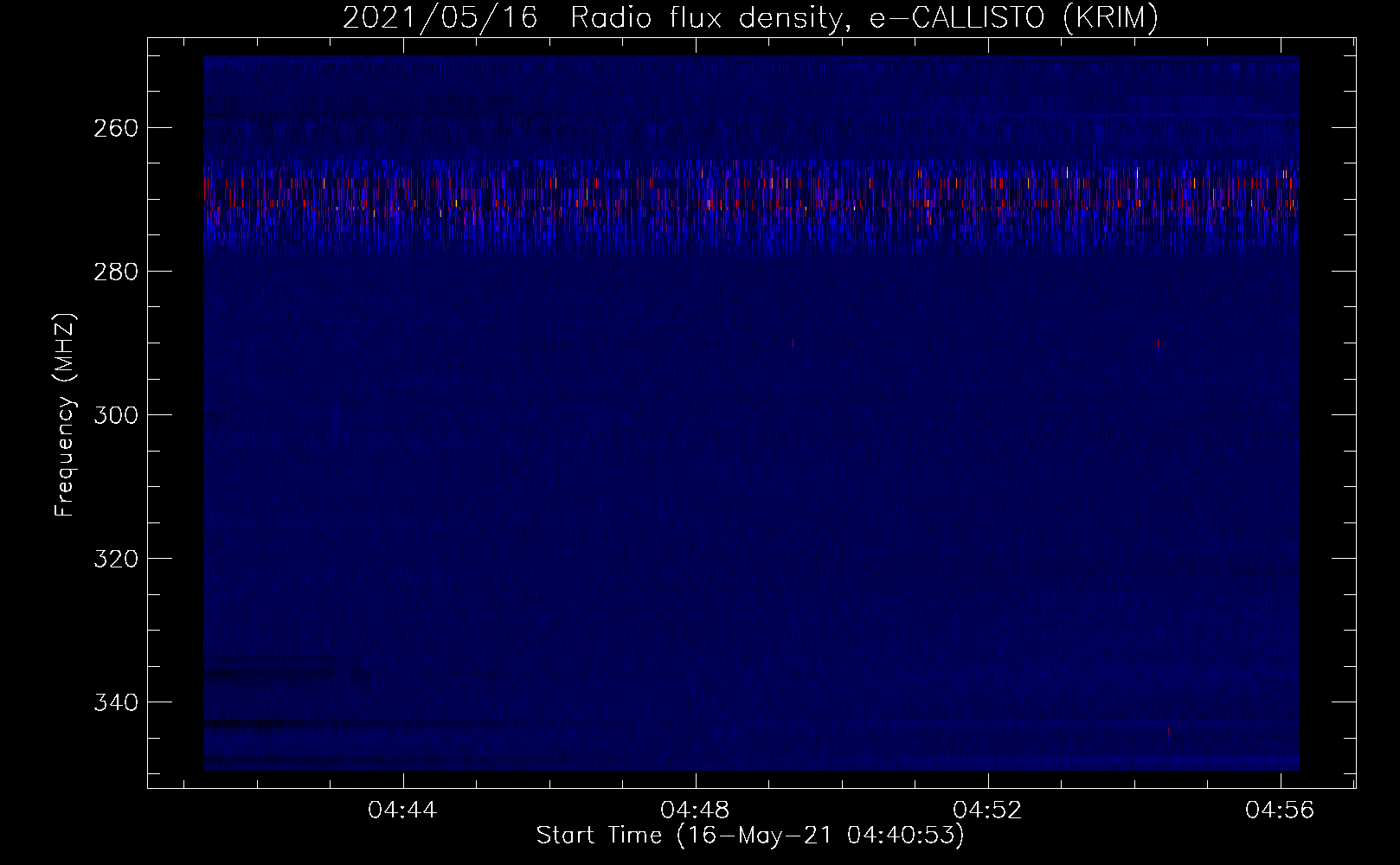Screen dimensions: 1400x865
Task: Click the 04:44 time tick label
Action: (x=403, y=811)
